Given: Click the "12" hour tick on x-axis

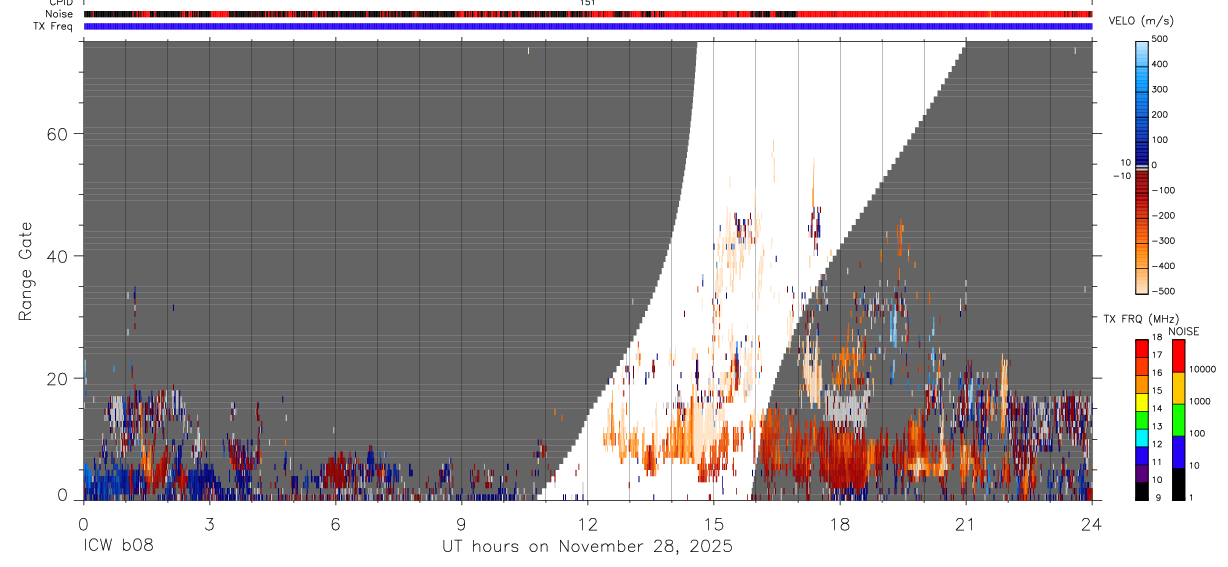Looking at the screenshot, I should tap(588, 524).
